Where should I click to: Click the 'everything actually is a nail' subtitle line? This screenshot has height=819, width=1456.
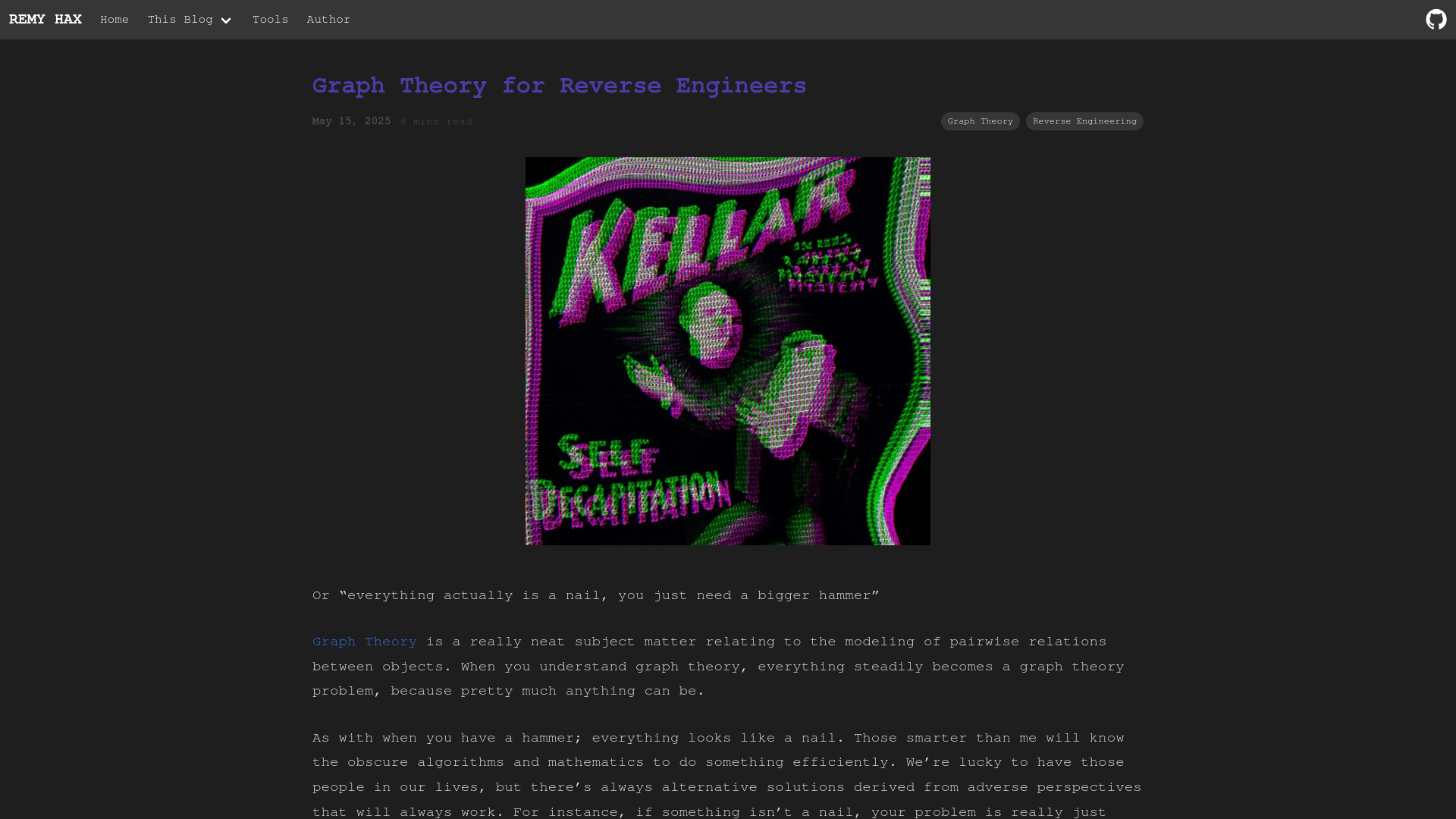(x=595, y=595)
